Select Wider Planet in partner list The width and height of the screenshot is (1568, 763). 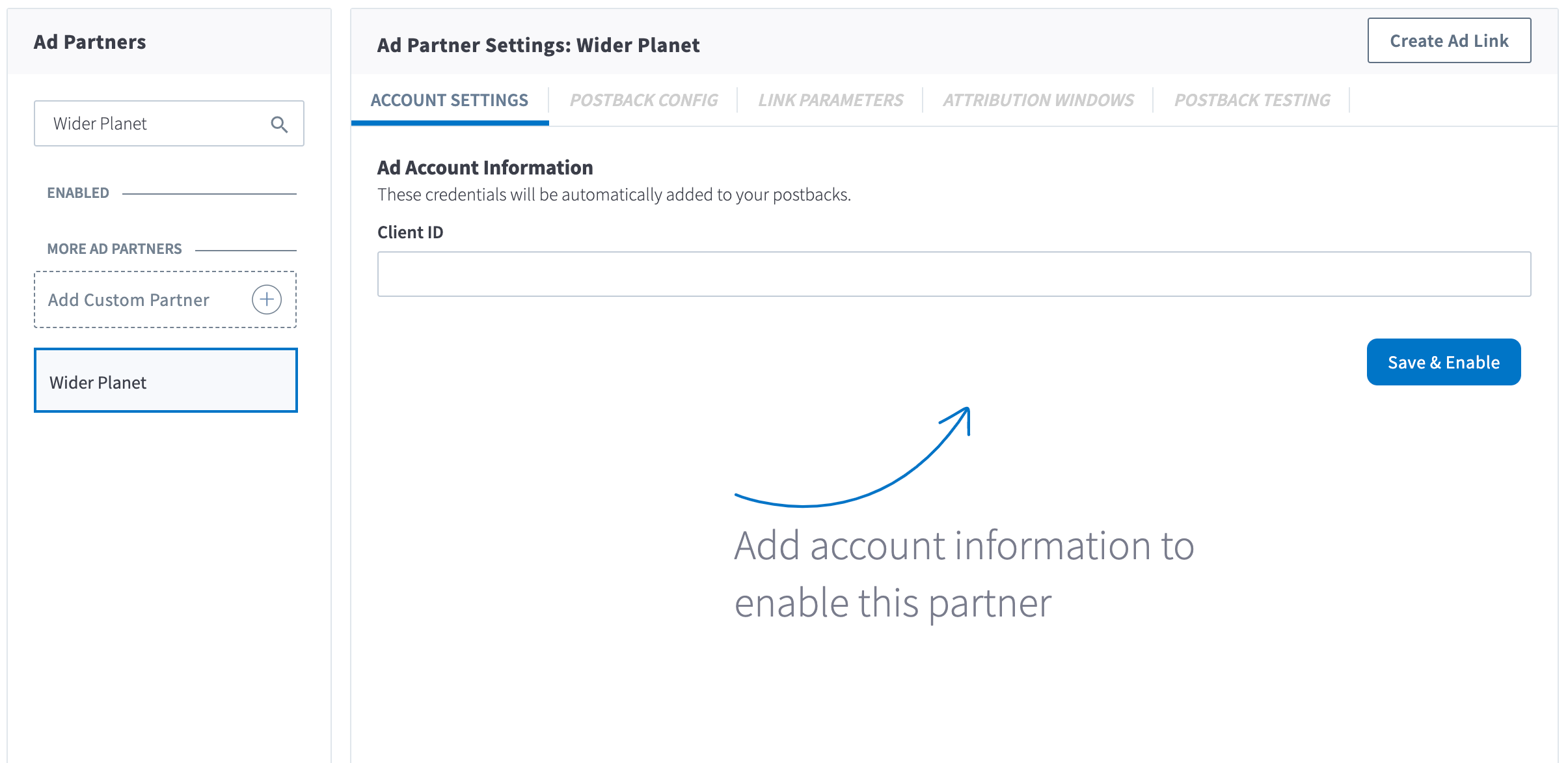(x=165, y=381)
